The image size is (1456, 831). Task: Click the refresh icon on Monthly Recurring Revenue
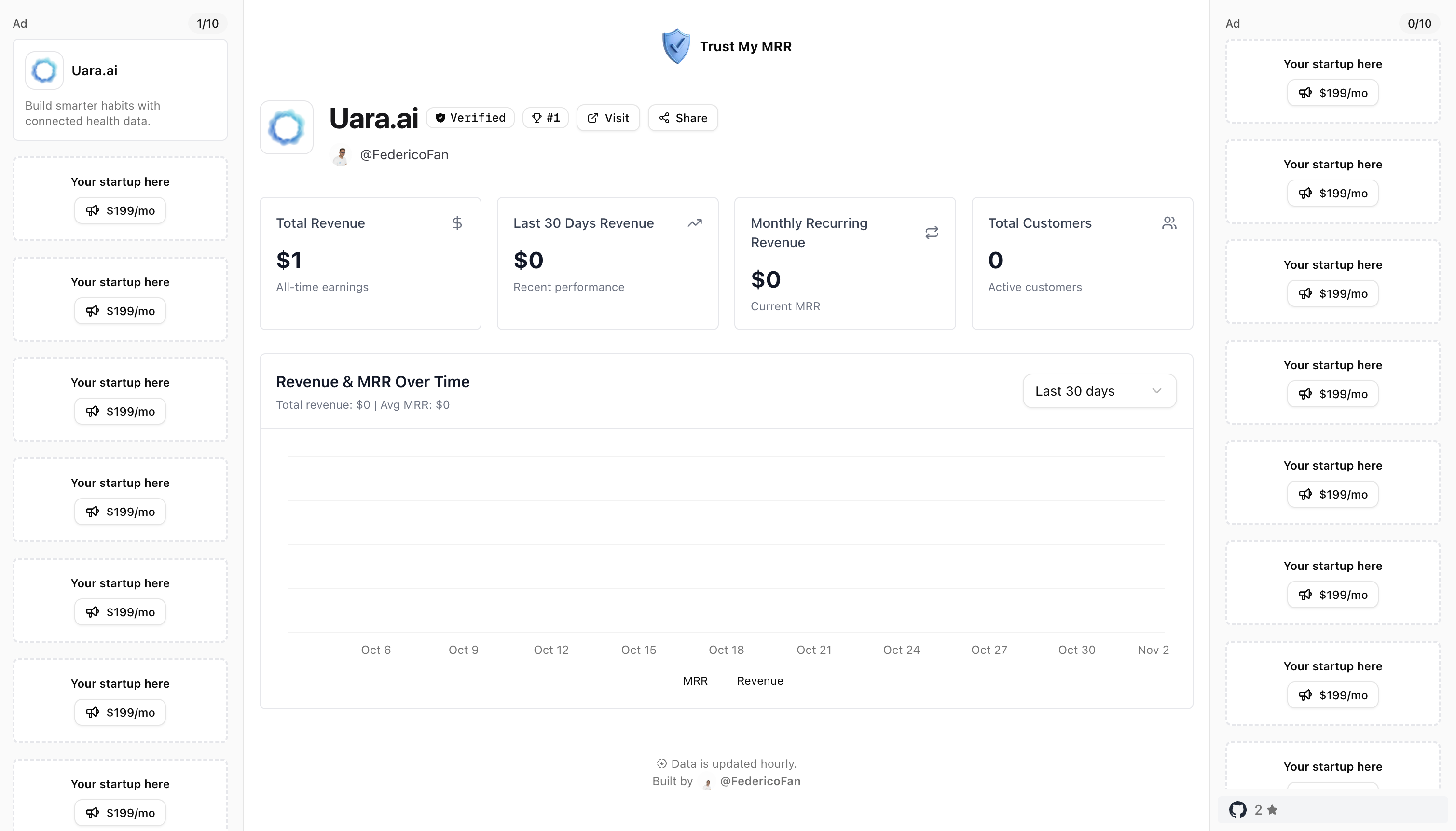click(932, 232)
